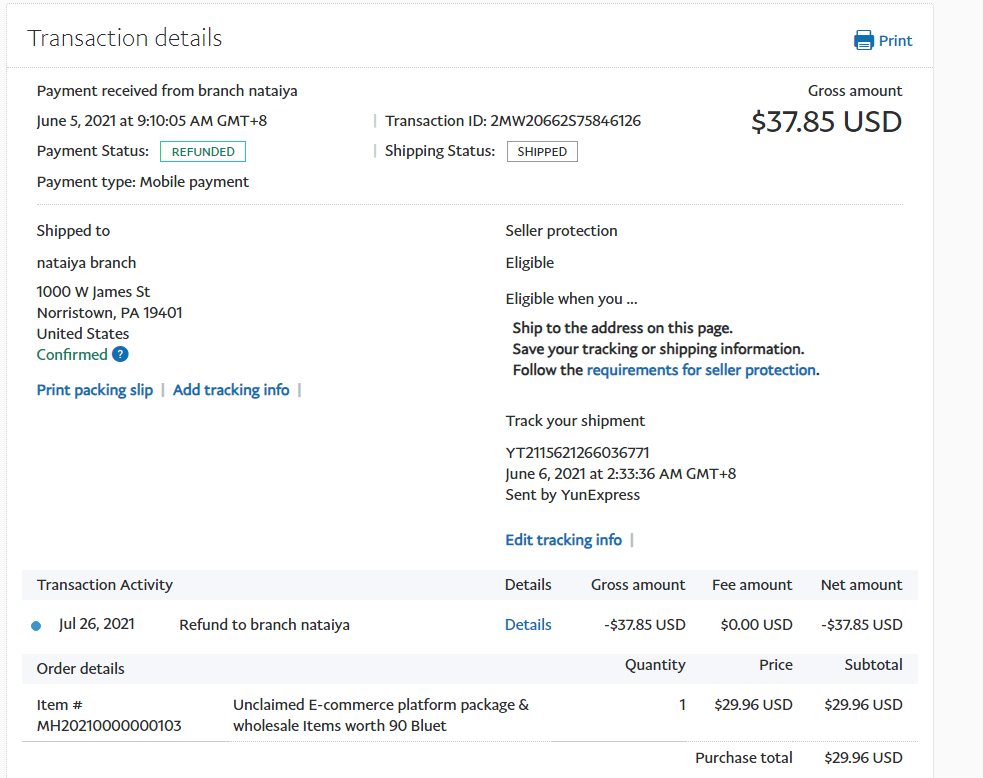This screenshot has width=983, height=778.
Task: Click tracking number YT2115621266036771
Action: pos(577,452)
